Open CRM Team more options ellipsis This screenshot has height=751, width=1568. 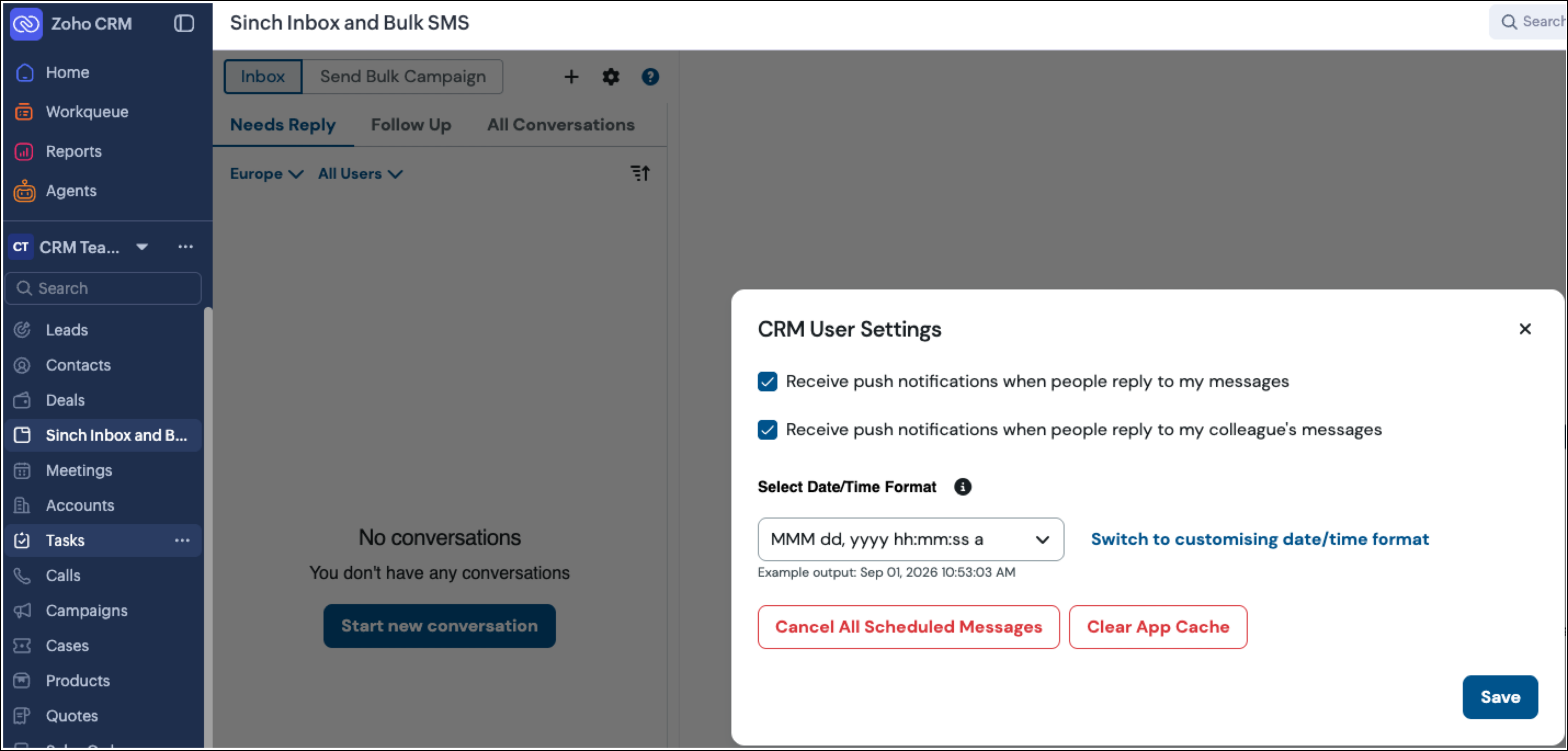click(186, 247)
